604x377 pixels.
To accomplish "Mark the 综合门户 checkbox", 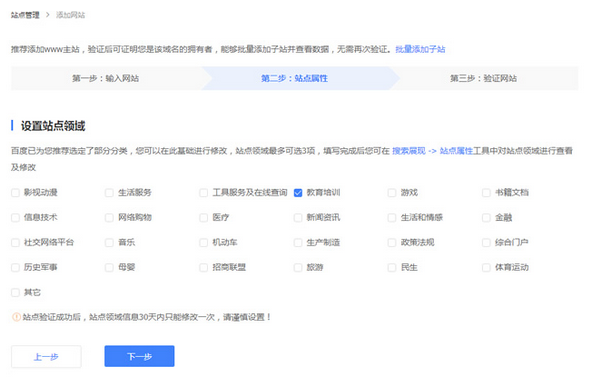I will click(486, 243).
